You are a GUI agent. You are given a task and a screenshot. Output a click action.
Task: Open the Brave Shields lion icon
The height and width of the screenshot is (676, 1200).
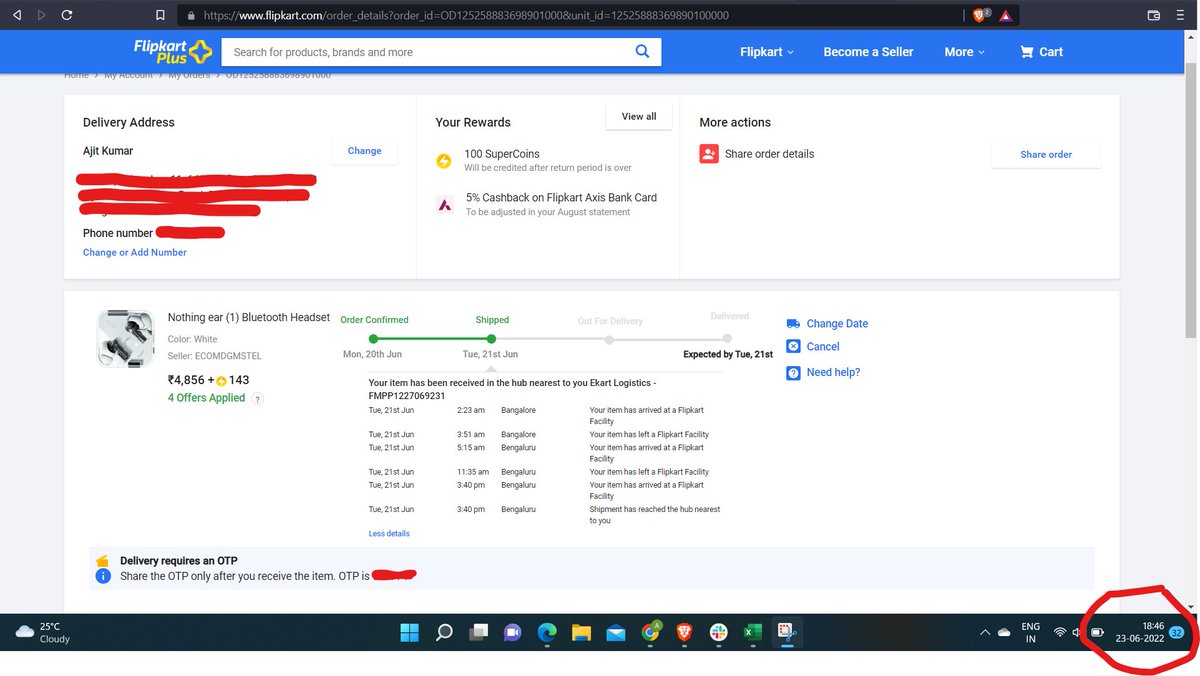coord(981,15)
